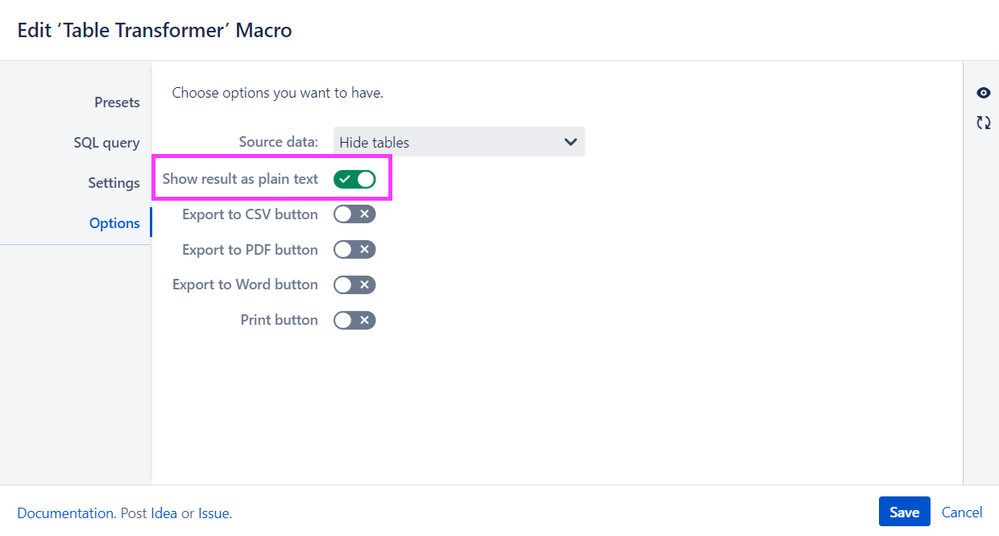Switch to the Presets tab
Viewport: 999px width, 536px height.
click(x=117, y=102)
